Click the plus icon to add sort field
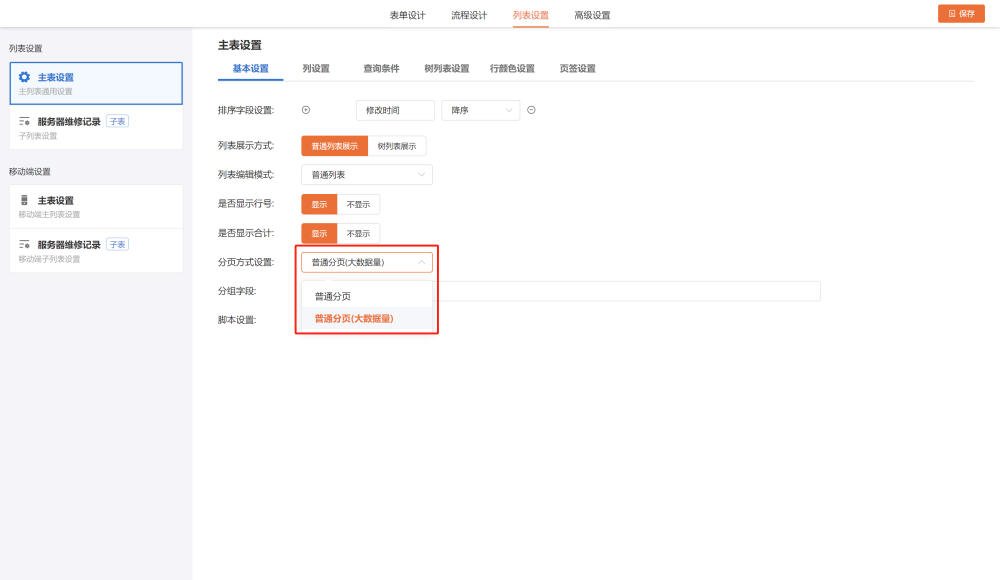The height and width of the screenshot is (580, 1000). coord(306,110)
